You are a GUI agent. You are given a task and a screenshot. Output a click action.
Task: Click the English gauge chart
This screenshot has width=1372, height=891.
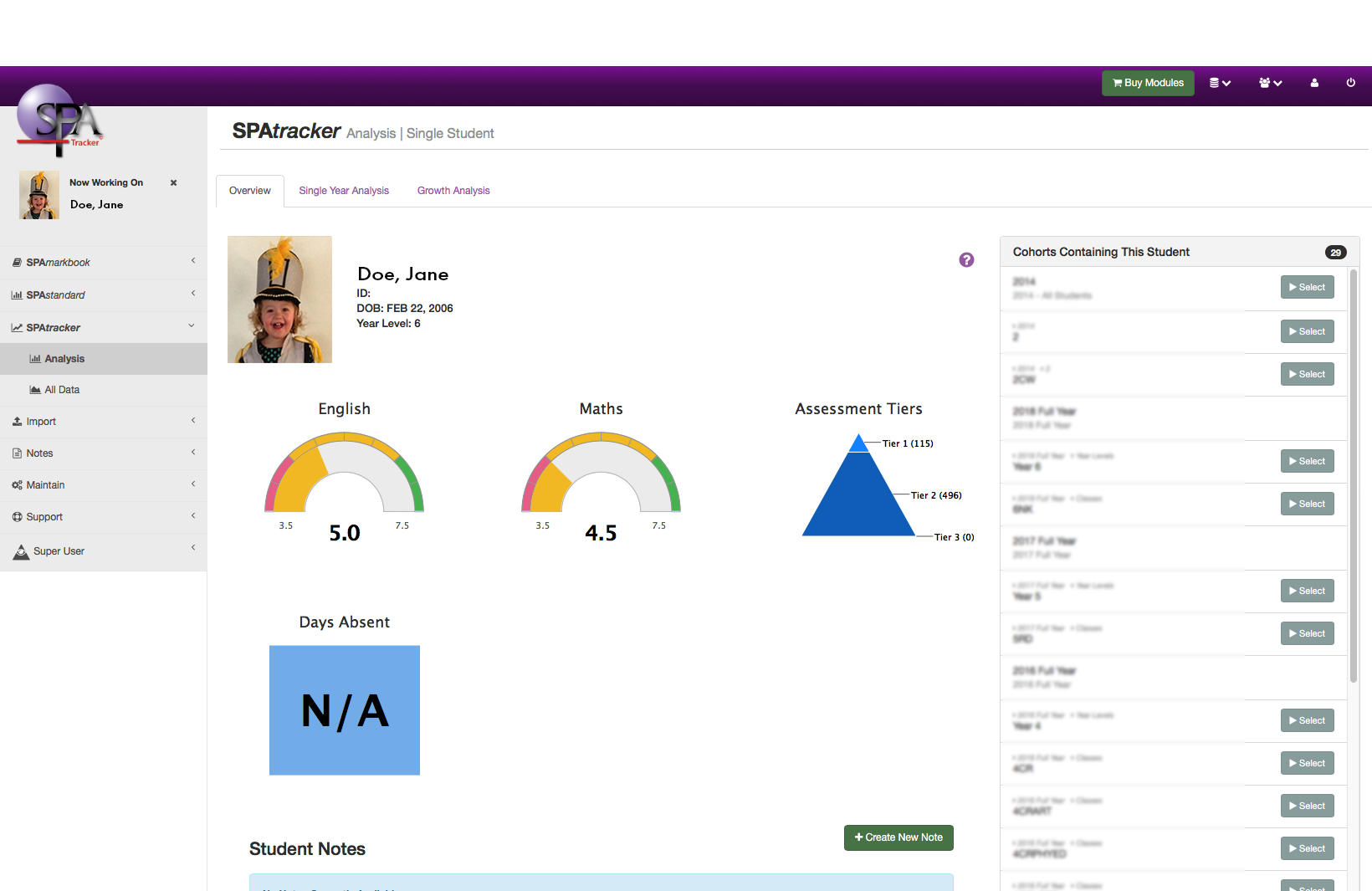tap(345, 474)
